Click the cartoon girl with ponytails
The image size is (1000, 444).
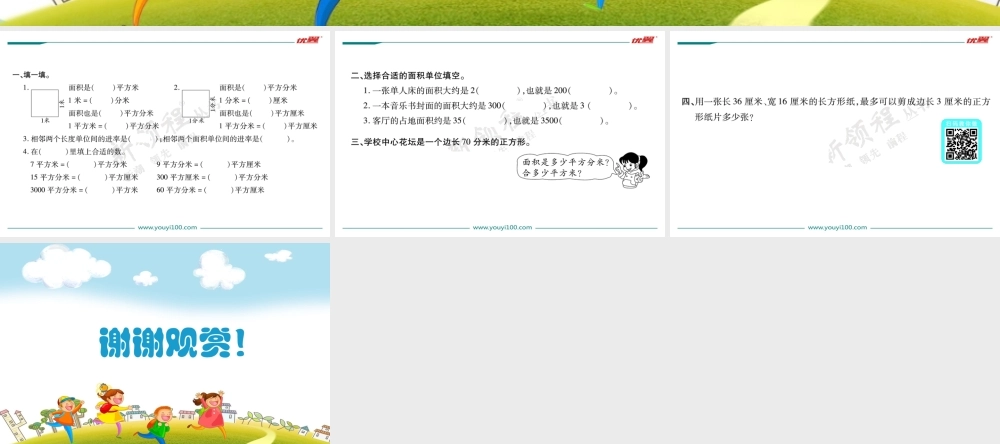click(x=632, y=170)
